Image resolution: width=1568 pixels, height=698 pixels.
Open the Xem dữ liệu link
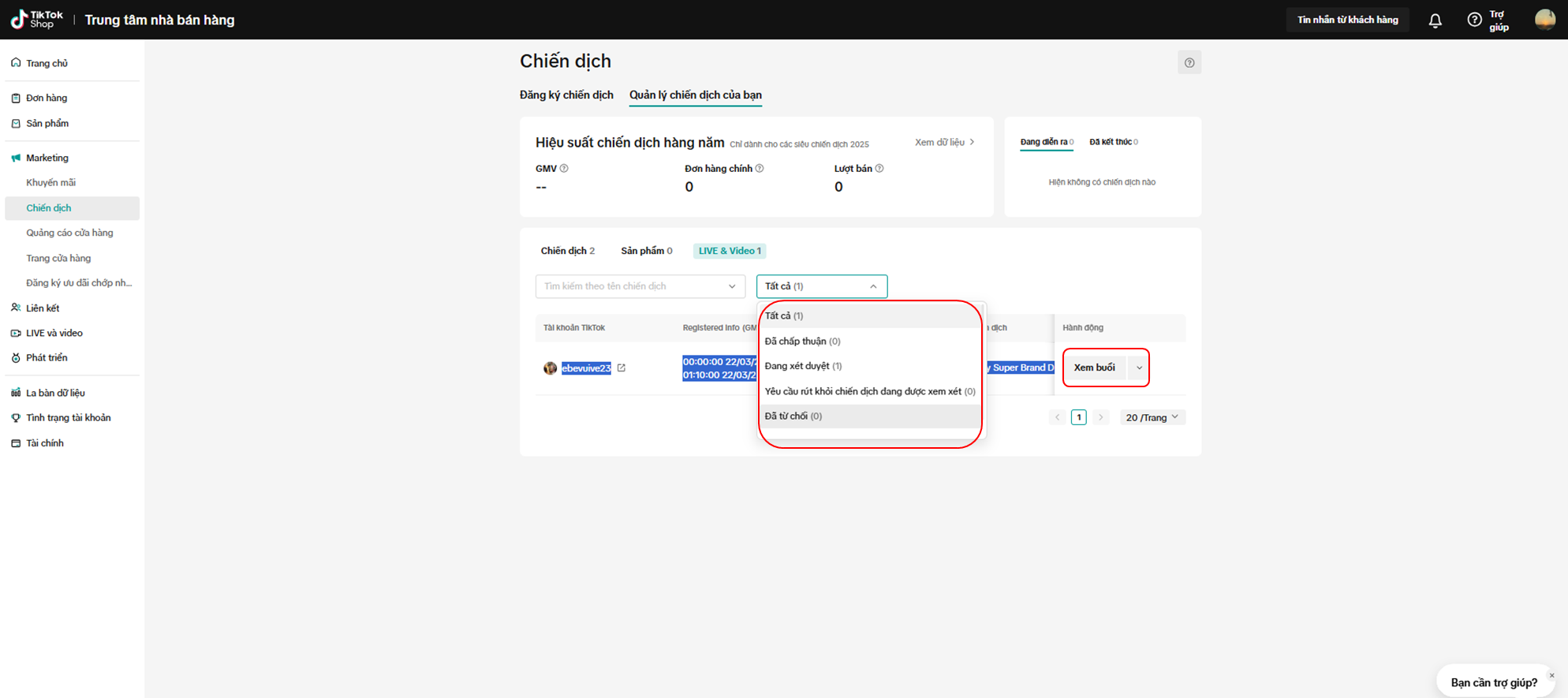point(943,143)
